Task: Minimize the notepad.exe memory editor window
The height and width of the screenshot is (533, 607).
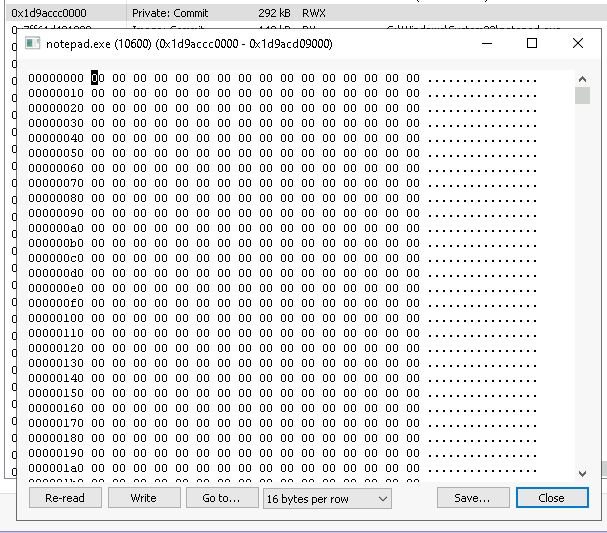Action: (485, 44)
